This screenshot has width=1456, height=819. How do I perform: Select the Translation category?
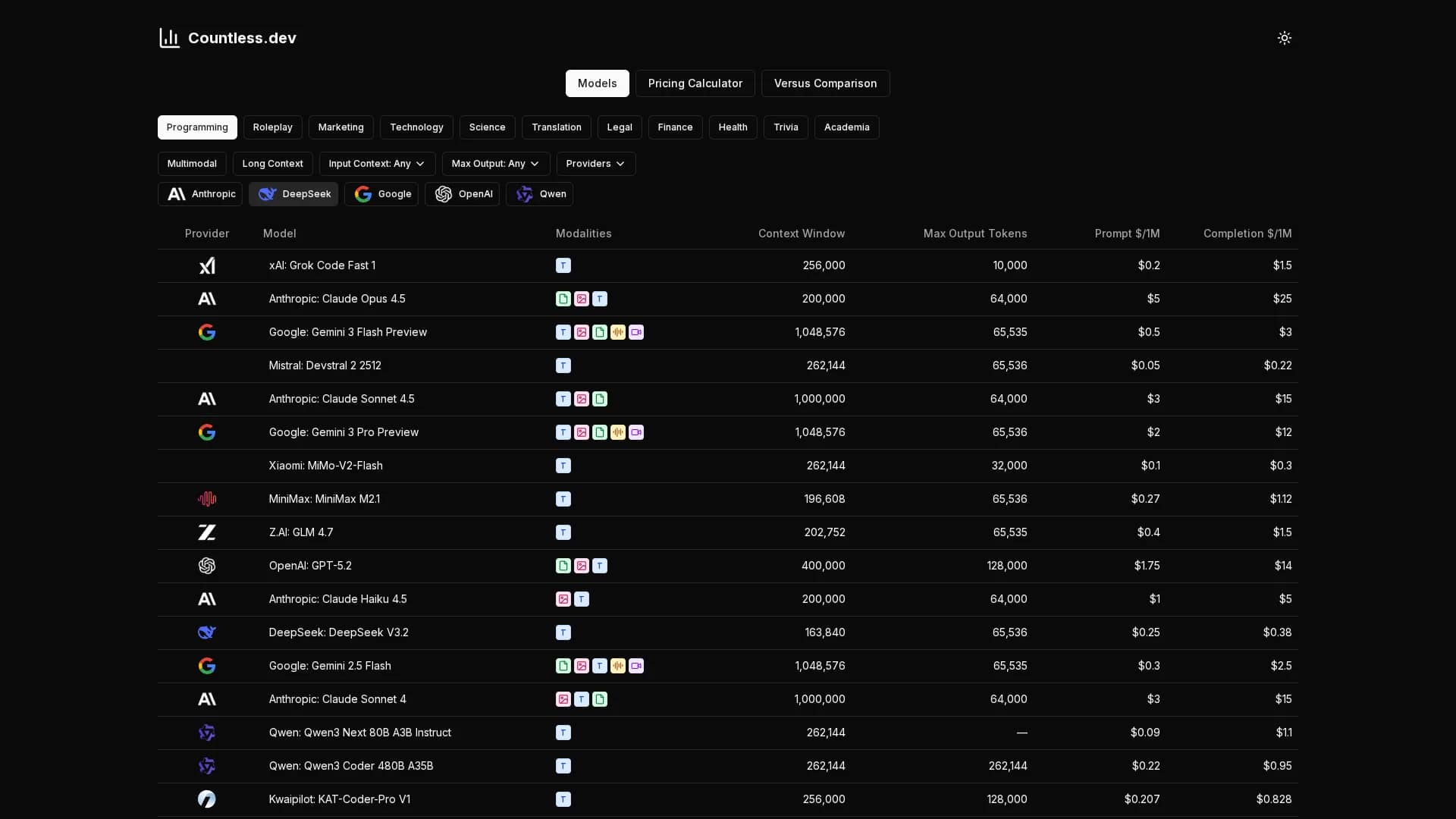pyautogui.click(x=557, y=127)
